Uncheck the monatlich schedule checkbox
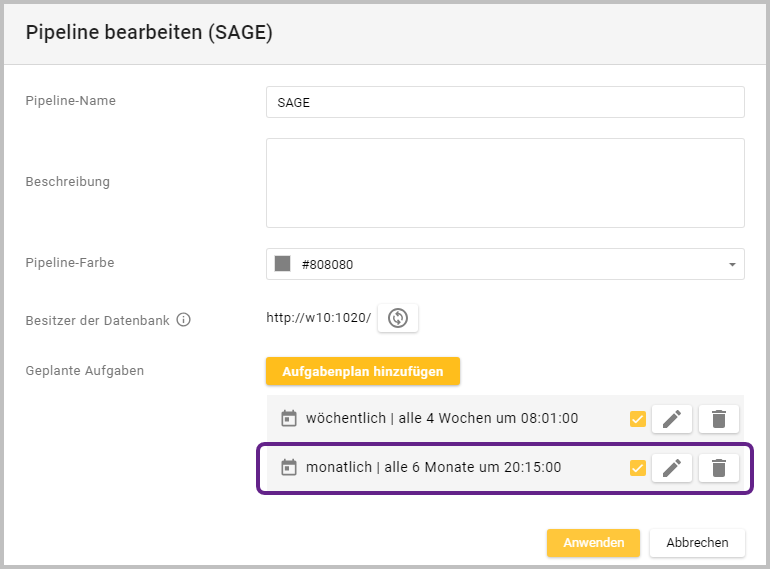The height and width of the screenshot is (569, 770). 638,467
